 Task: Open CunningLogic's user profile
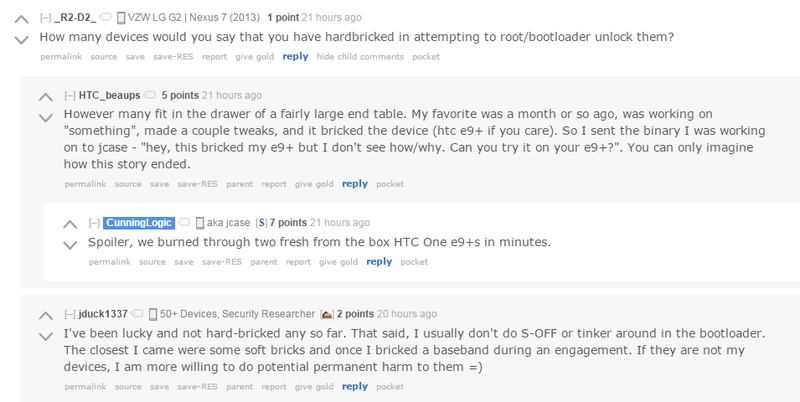click(x=139, y=222)
